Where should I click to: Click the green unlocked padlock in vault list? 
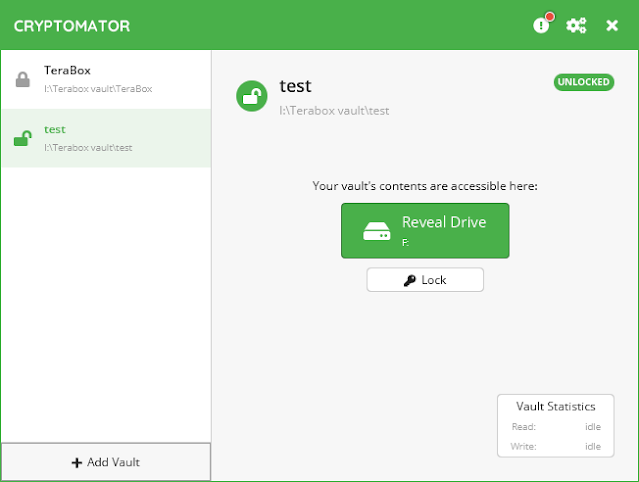[23, 138]
